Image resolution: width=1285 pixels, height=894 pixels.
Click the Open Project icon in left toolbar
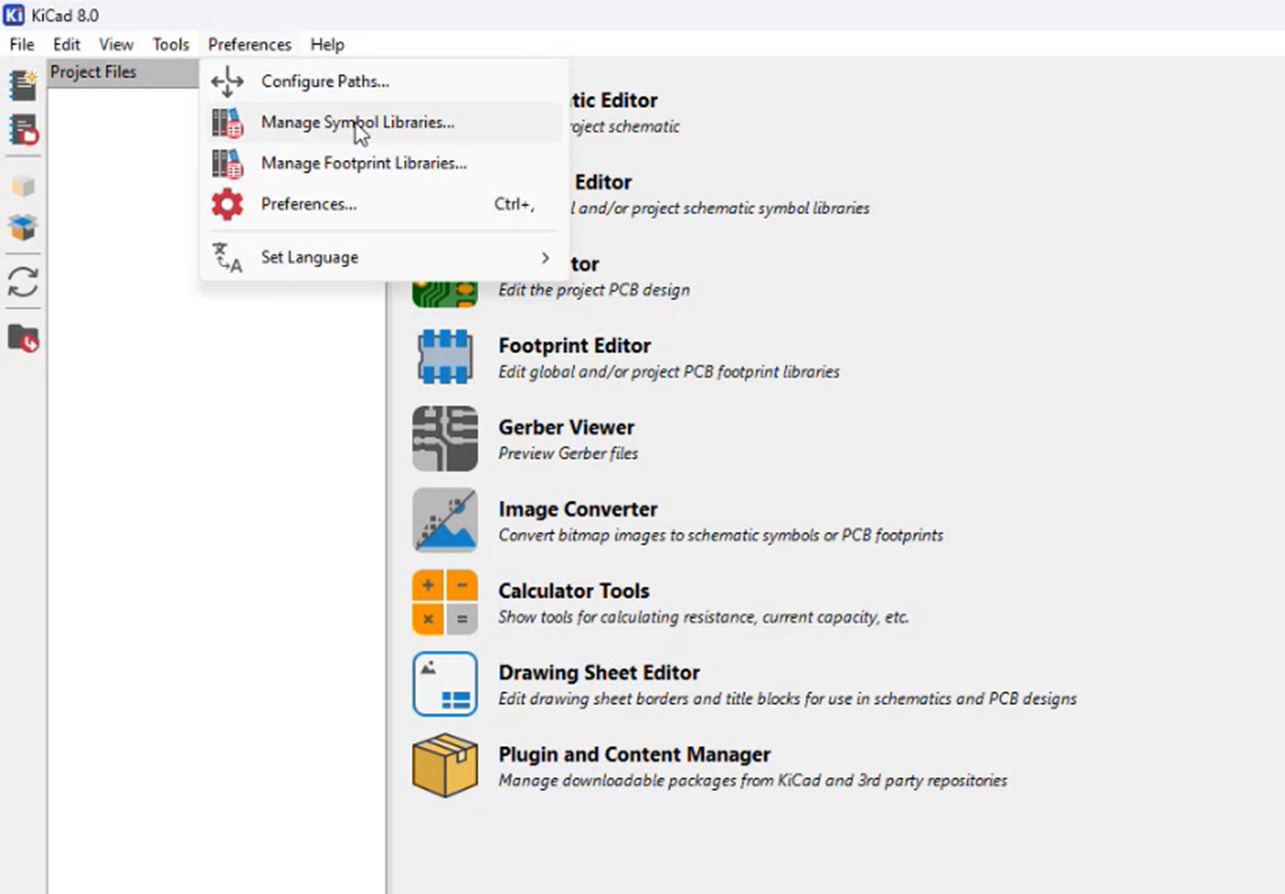click(23, 130)
